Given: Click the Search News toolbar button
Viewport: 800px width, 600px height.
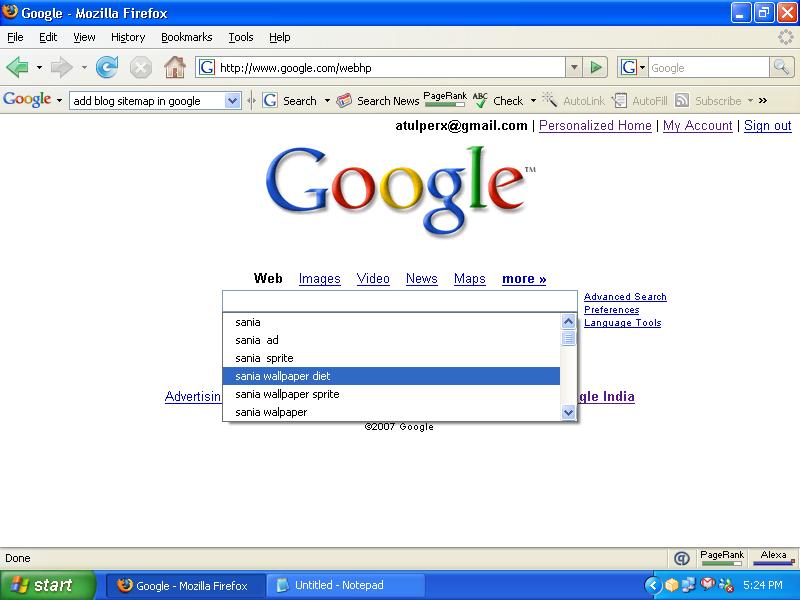Looking at the screenshot, I should pos(378,101).
